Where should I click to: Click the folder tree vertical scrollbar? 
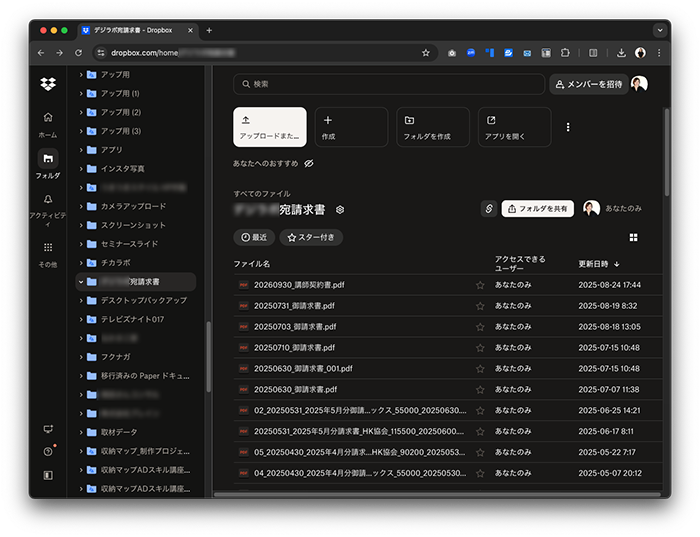tap(208, 357)
